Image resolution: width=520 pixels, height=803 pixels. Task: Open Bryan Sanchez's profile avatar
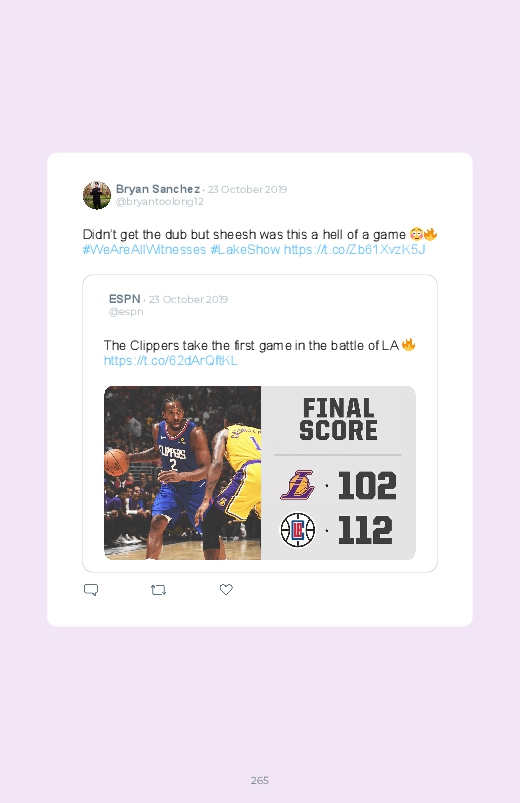click(97, 195)
